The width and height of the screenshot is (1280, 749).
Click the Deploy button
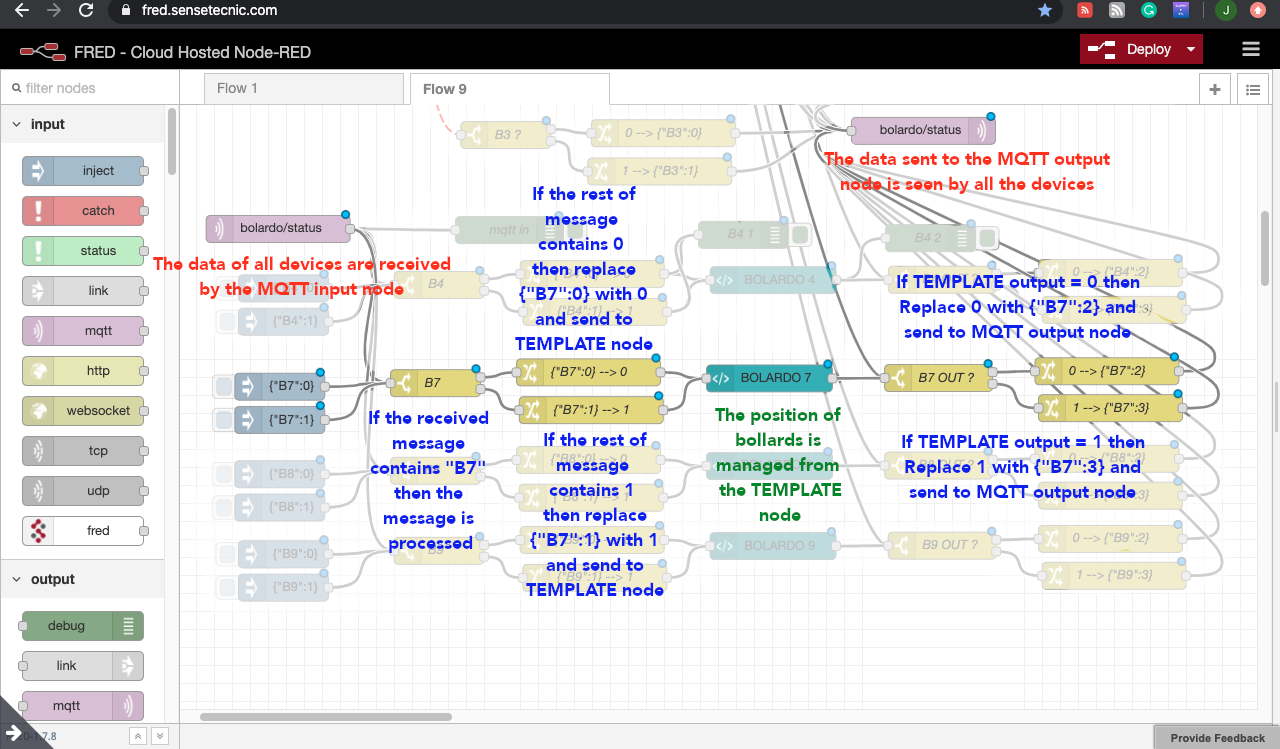(x=1148, y=48)
